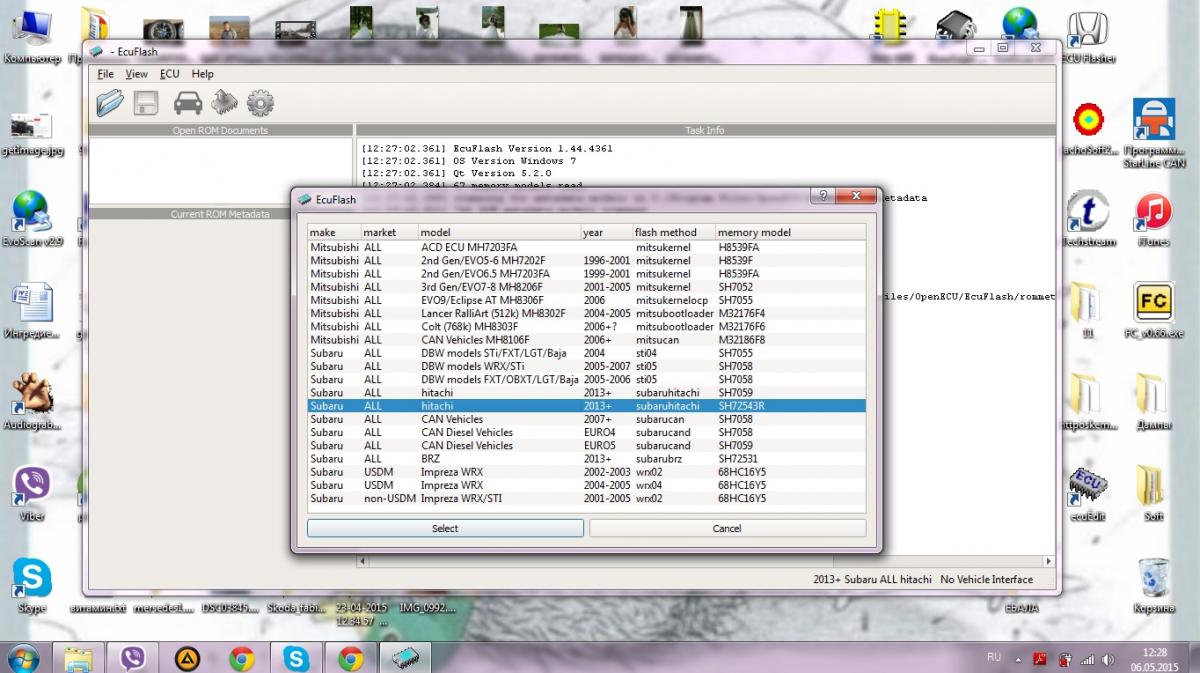Open the File menu
Viewport: 1200px width, 673px height.
pos(105,74)
